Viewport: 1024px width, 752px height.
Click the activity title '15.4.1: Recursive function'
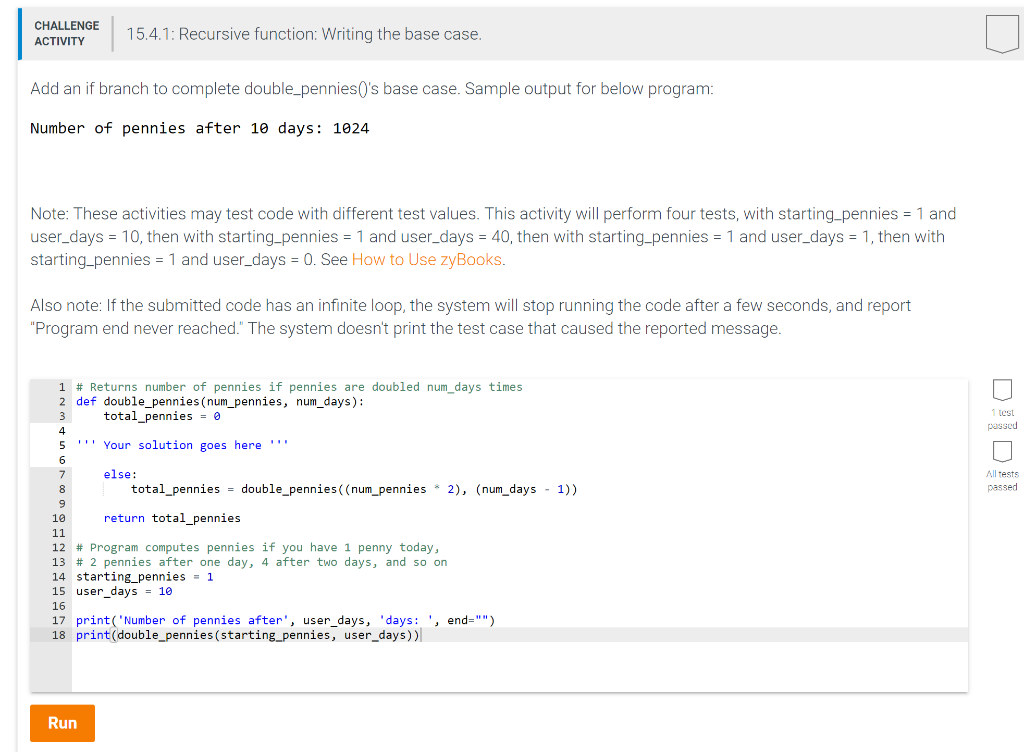click(304, 34)
